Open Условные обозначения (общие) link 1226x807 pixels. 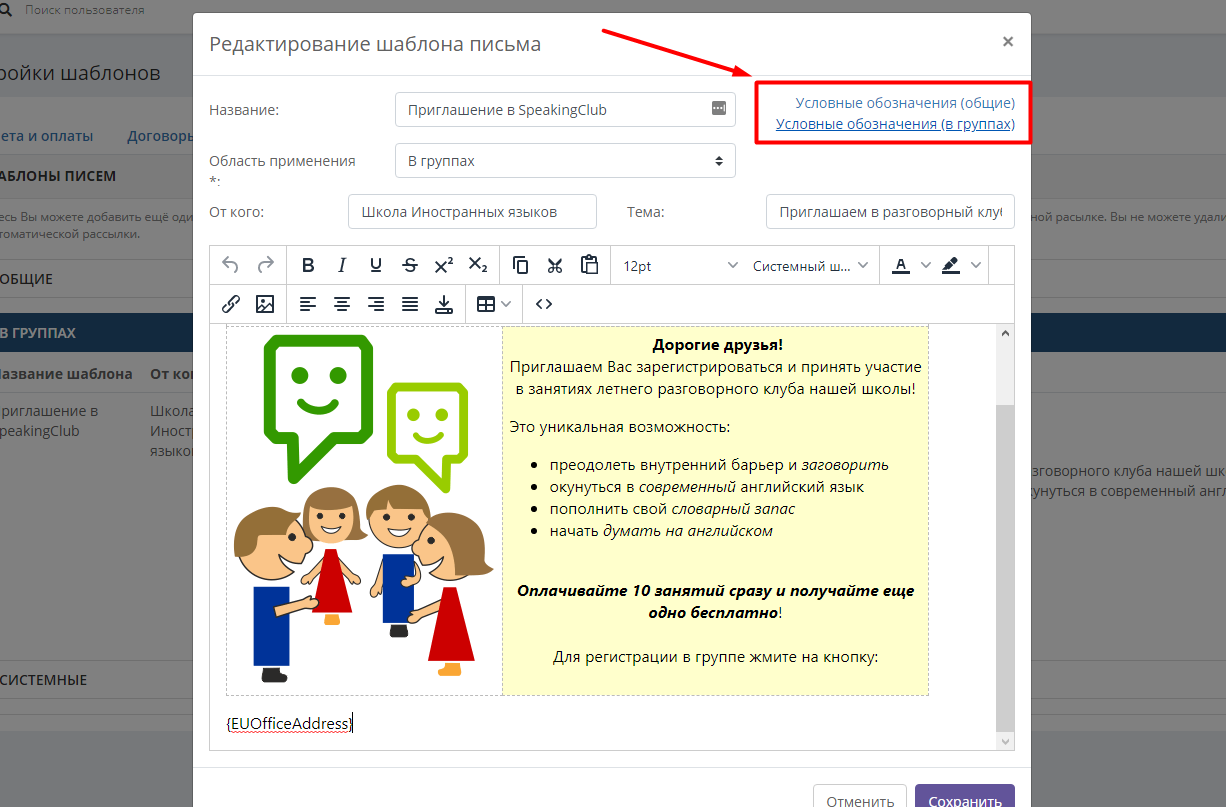(x=905, y=103)
